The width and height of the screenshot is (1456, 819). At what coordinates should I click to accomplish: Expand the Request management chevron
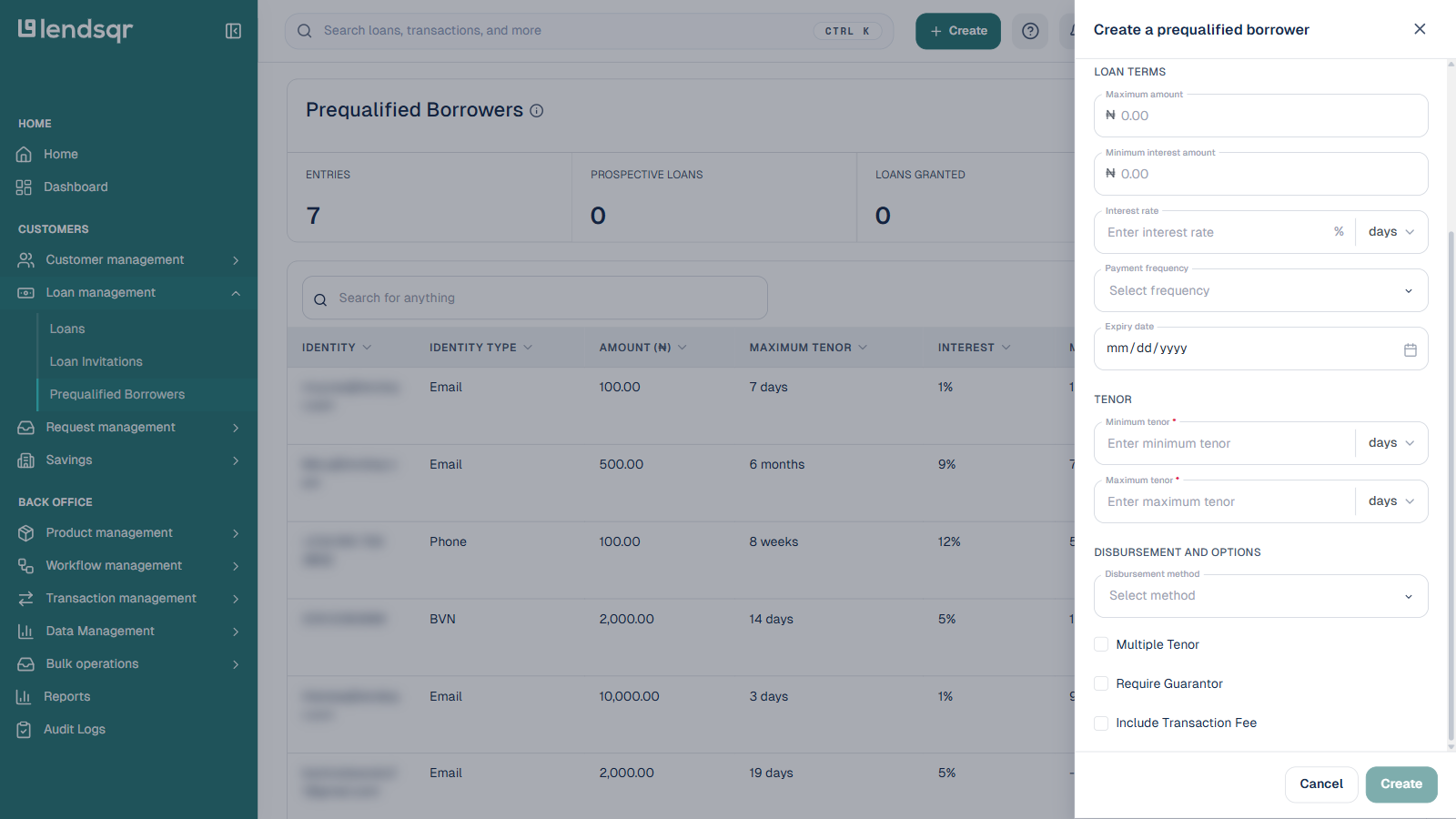[x=236, y=428]
